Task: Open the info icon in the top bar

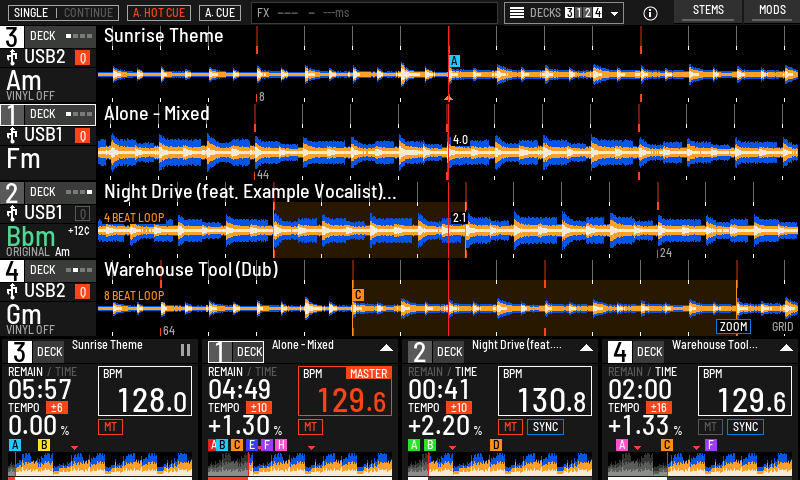Action: [650, 13]
